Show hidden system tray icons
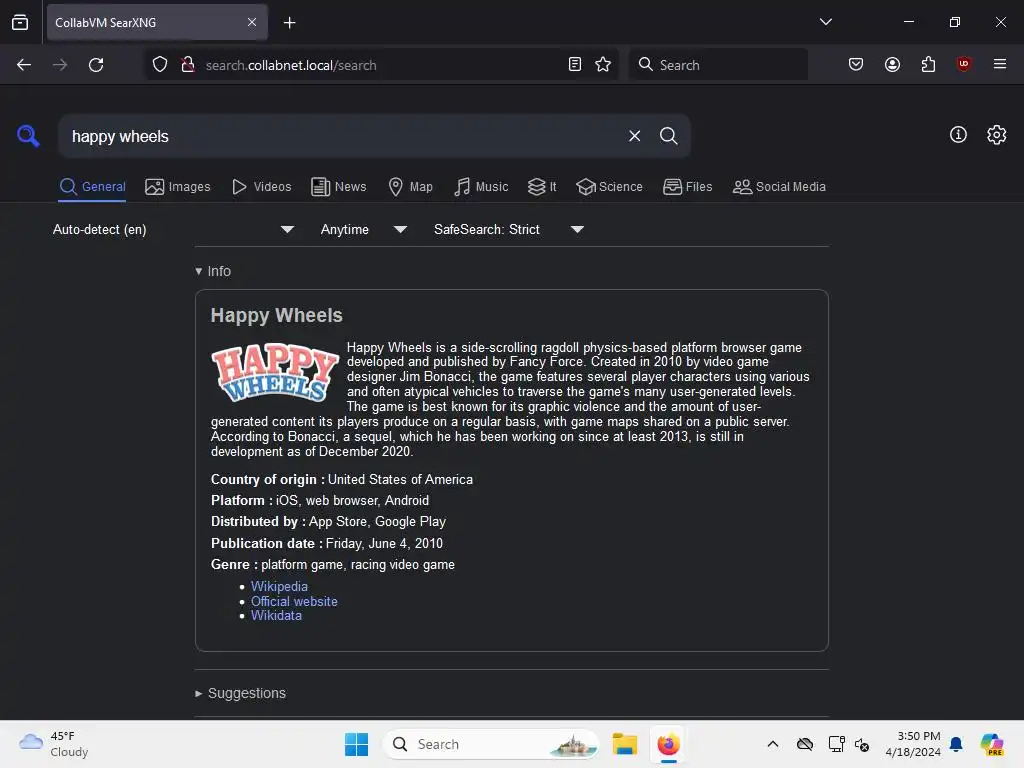Image resolution: width=1024 pixels, height=768 pixels. [773, 744]
